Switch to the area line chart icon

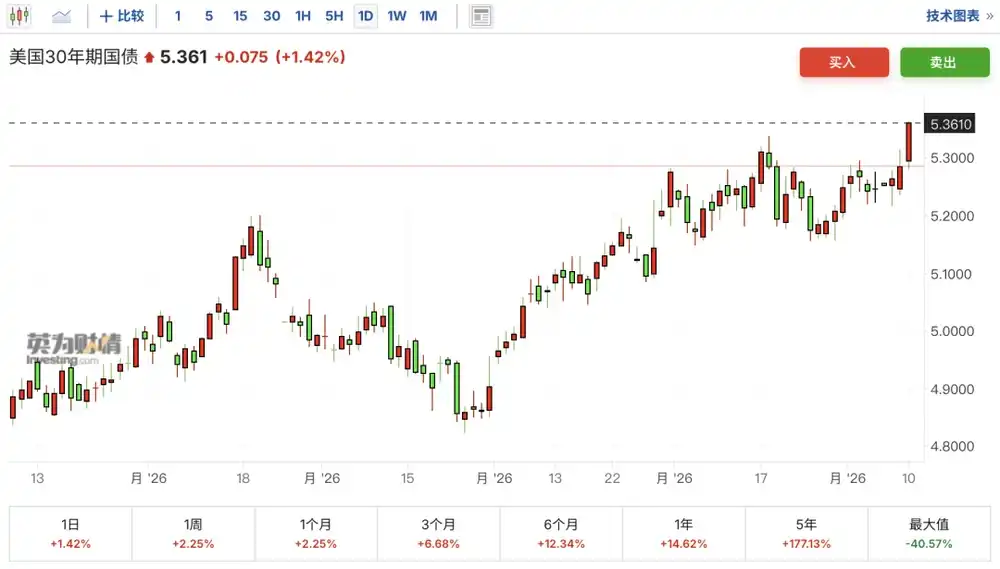point(61,16)
